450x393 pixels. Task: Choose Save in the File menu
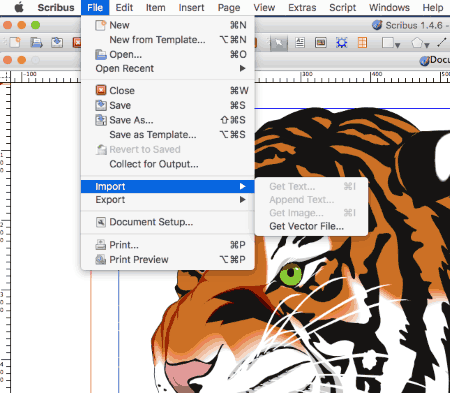(x=168, y=105)
